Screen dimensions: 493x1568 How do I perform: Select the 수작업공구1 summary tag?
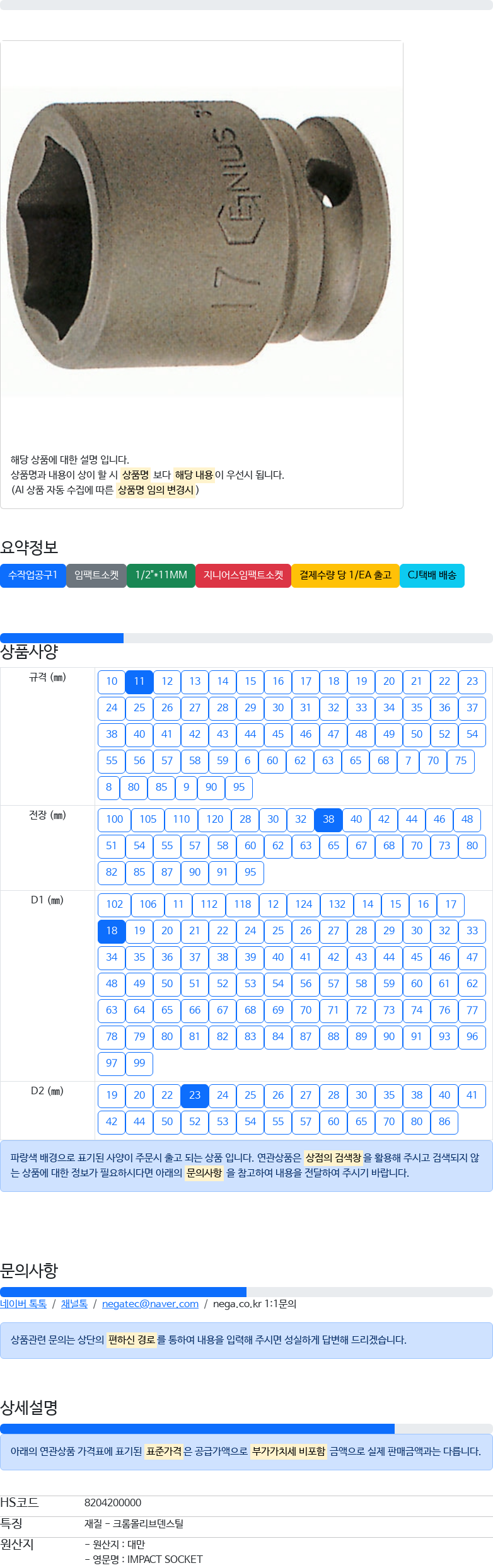pos(33,575)
